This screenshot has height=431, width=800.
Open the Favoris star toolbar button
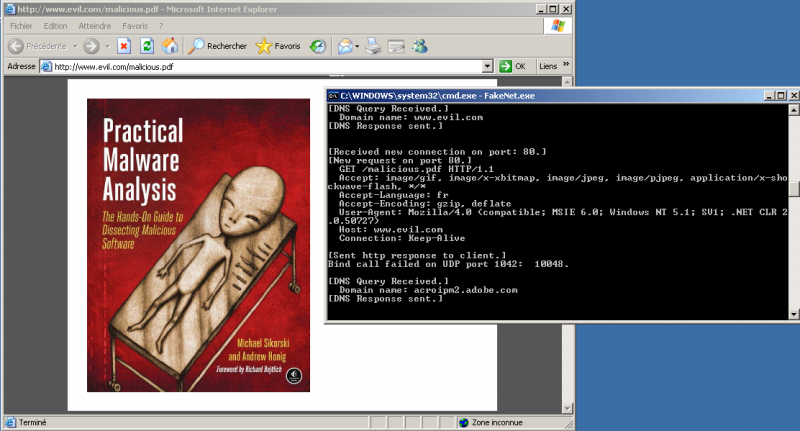coord(278,46)
